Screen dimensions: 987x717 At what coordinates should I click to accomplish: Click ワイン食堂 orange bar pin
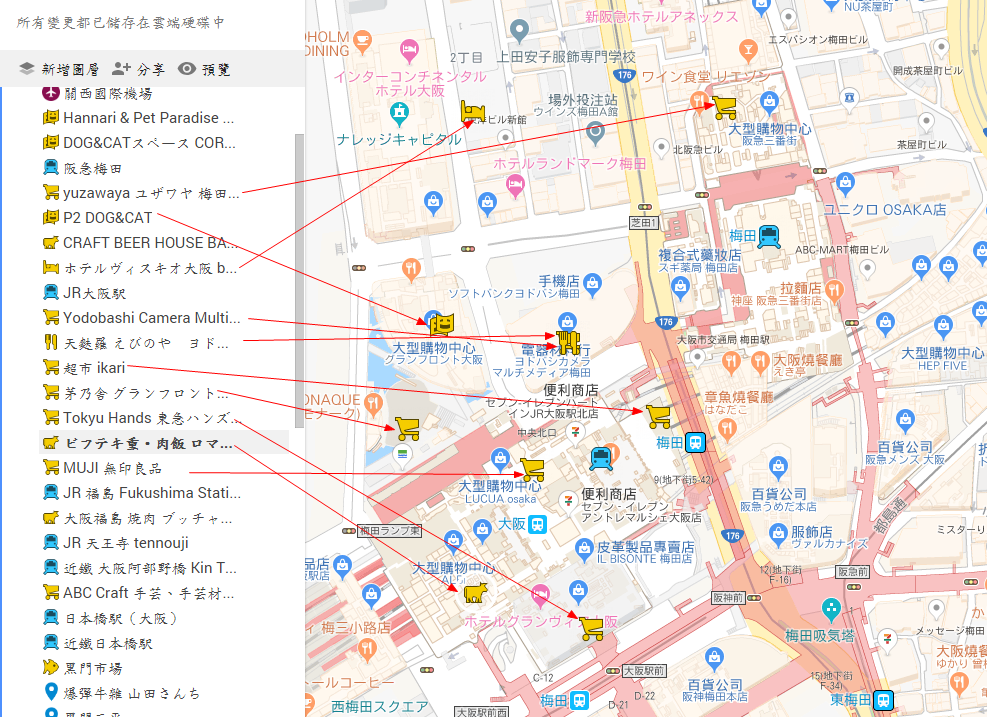pos(748,50)
